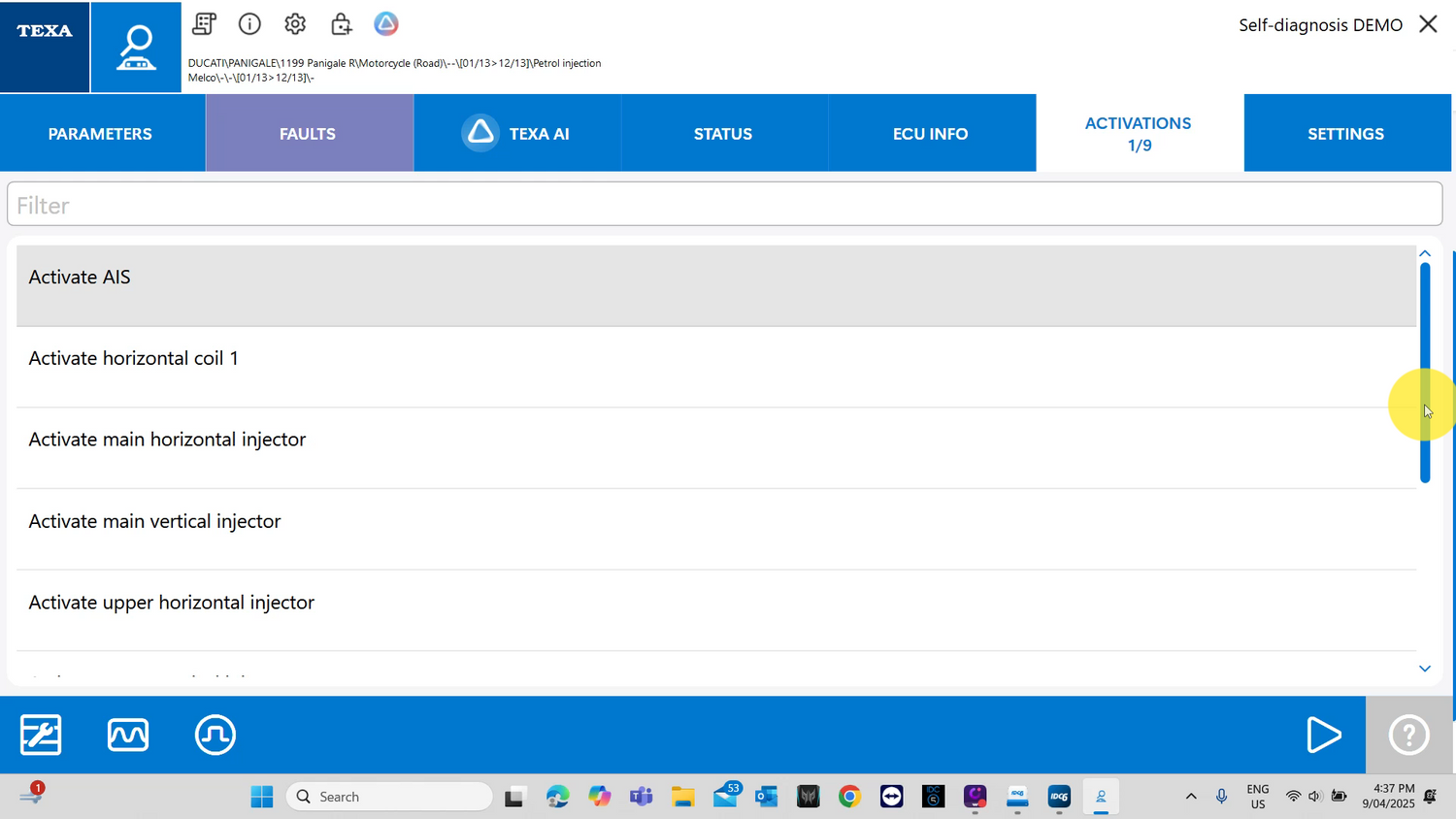Click the TEXA logo tile
Image resolution: width=1456 pixels, height=819 pixels.
point(45,47)
